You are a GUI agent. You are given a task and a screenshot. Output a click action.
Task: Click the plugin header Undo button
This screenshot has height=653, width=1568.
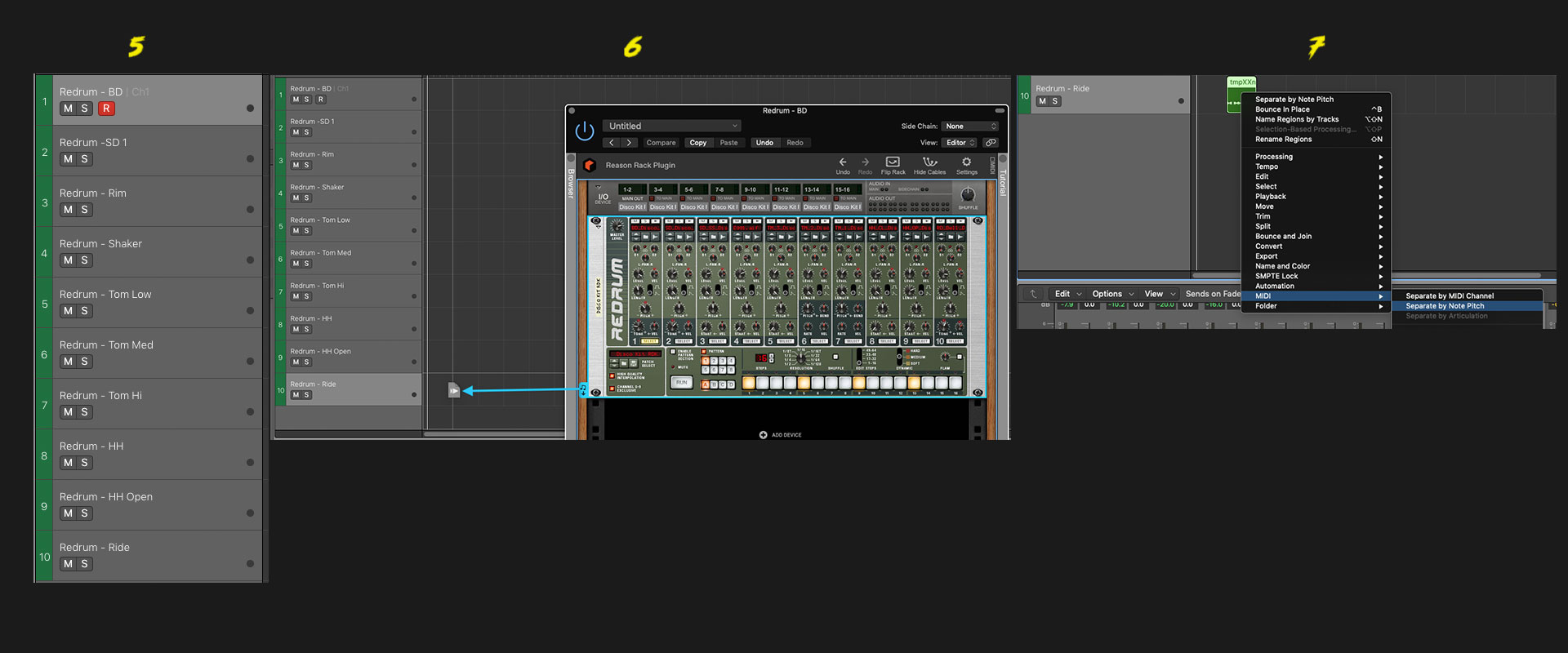(764, 143)
